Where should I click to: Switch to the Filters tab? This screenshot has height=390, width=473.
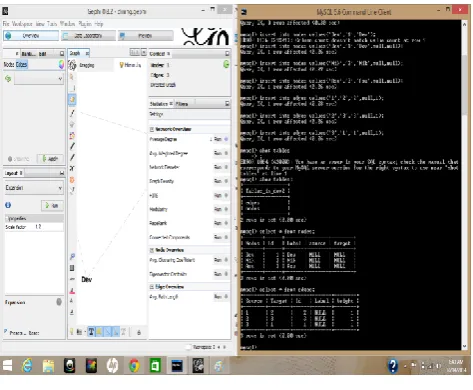[182, 104]
